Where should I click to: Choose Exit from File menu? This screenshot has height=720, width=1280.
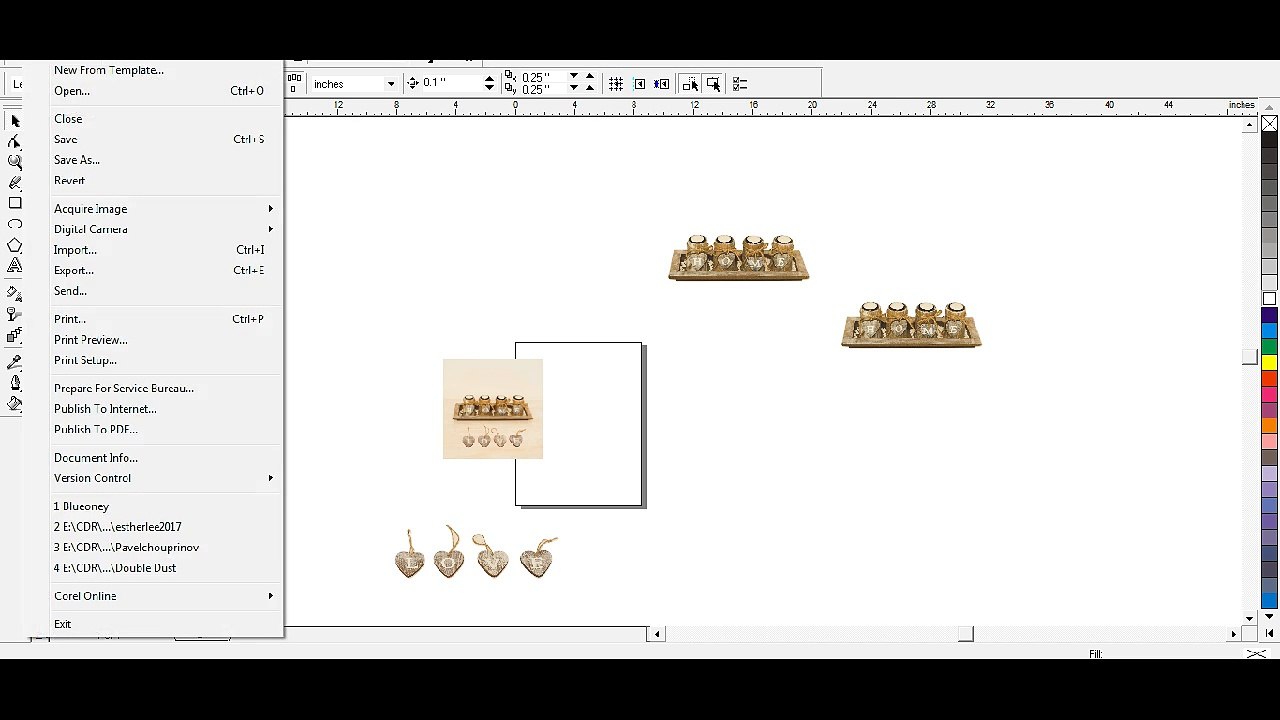[163, 624]
